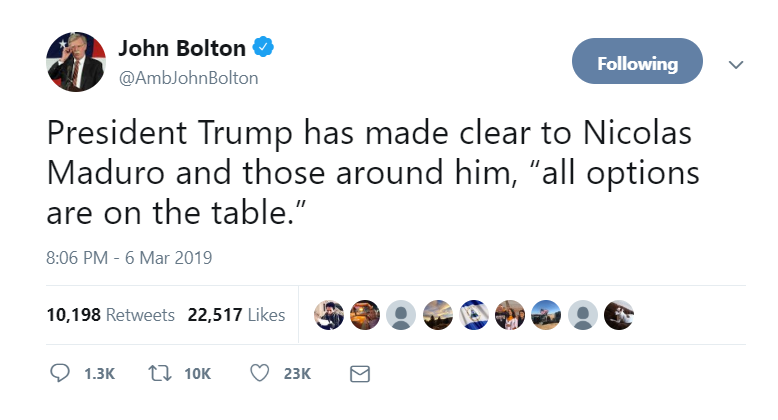The image size is (778, 420).
Task: Select the first liker avatar in the row
Action: [x=328, y=315]
